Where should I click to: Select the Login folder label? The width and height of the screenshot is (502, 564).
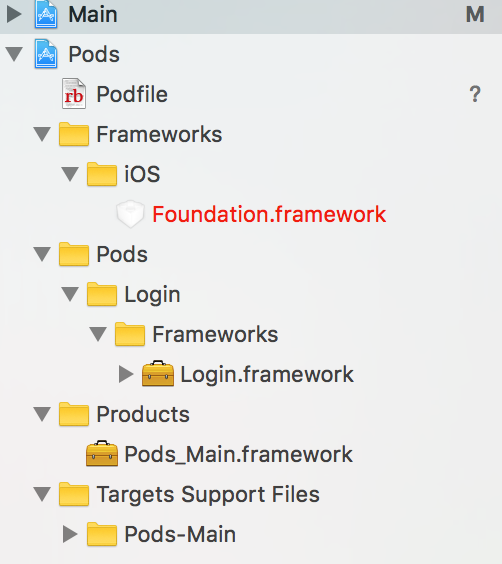coord(152,295)
